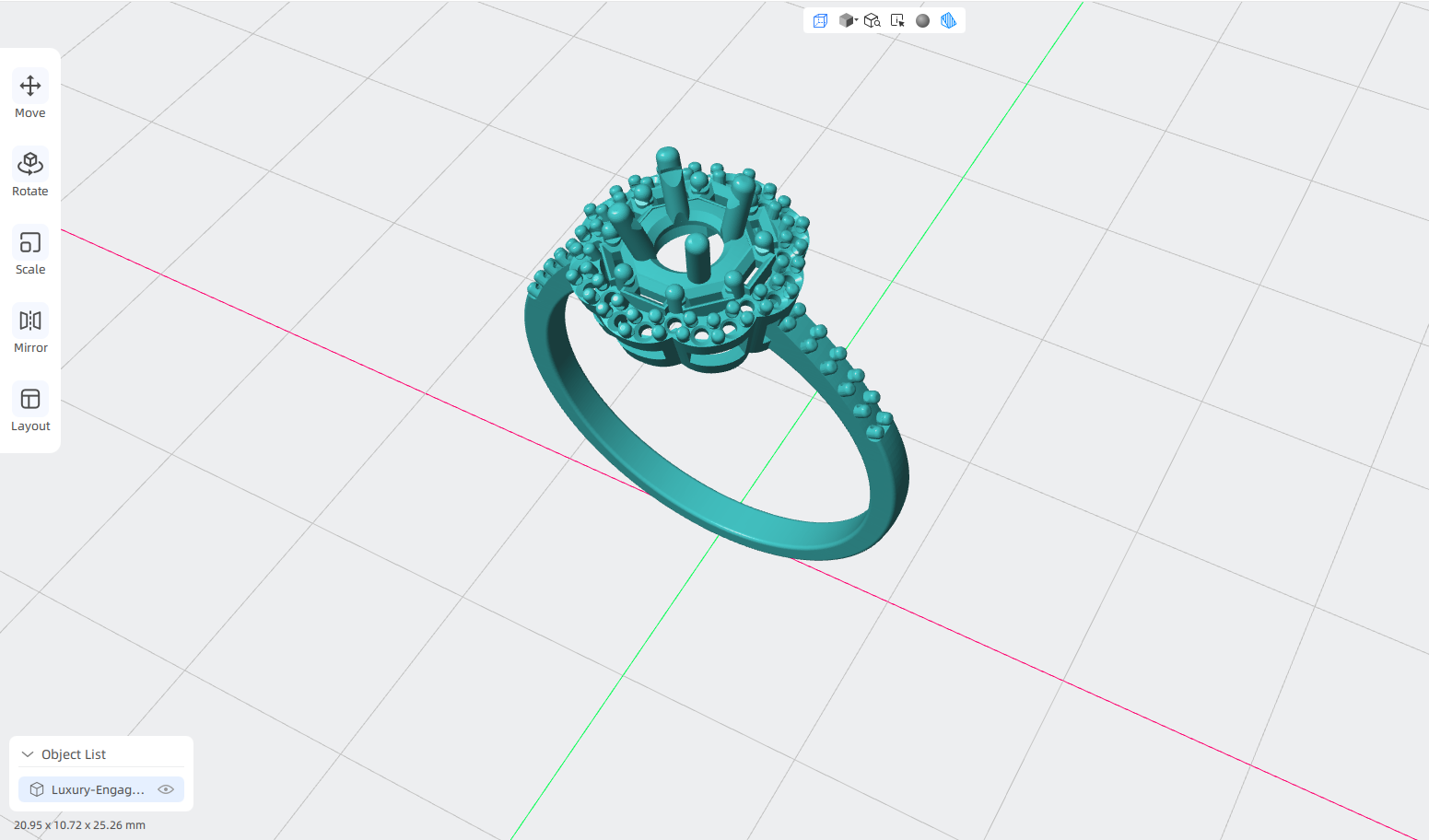Toggle the striped cross-section view icon

click(948, 20)
